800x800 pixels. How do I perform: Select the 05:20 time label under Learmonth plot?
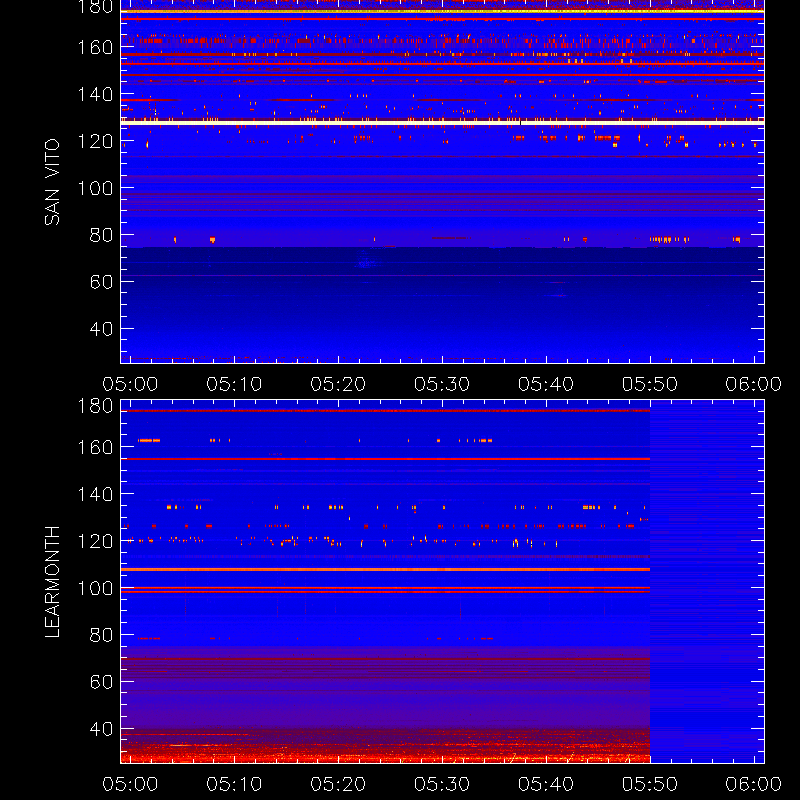tap(338, 784)
